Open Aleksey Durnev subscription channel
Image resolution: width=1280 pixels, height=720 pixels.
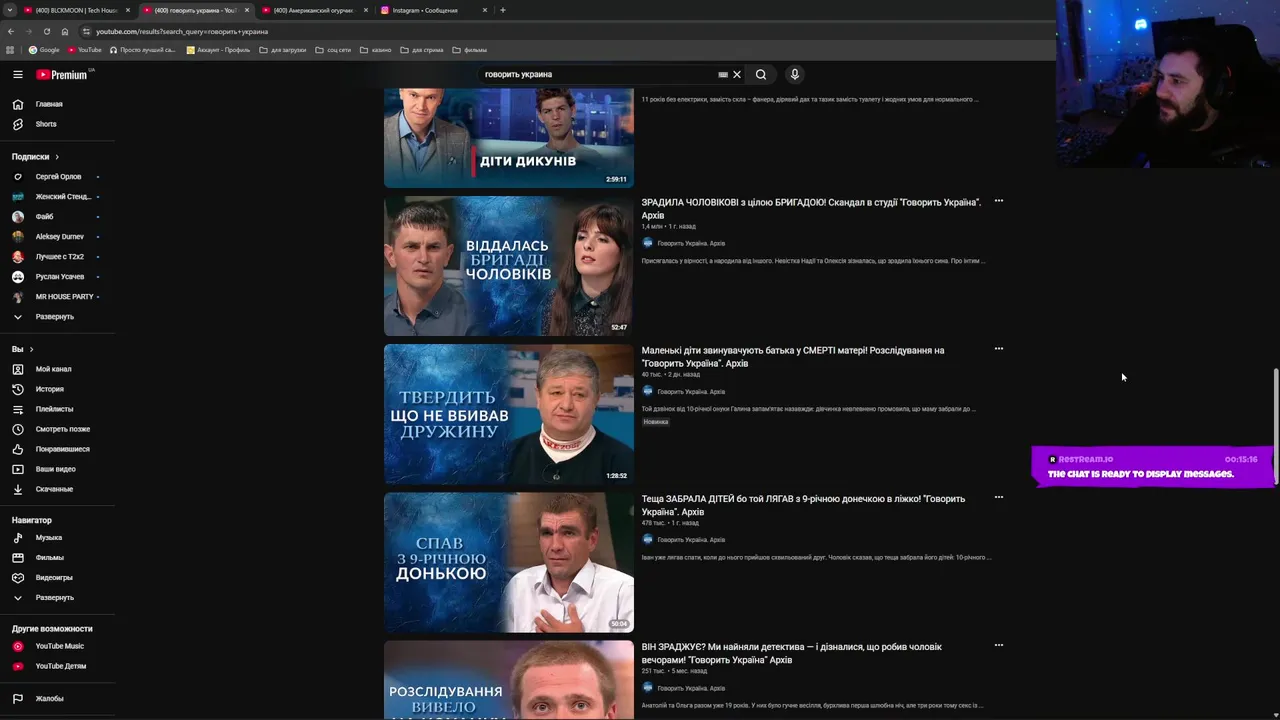point(57,237)
